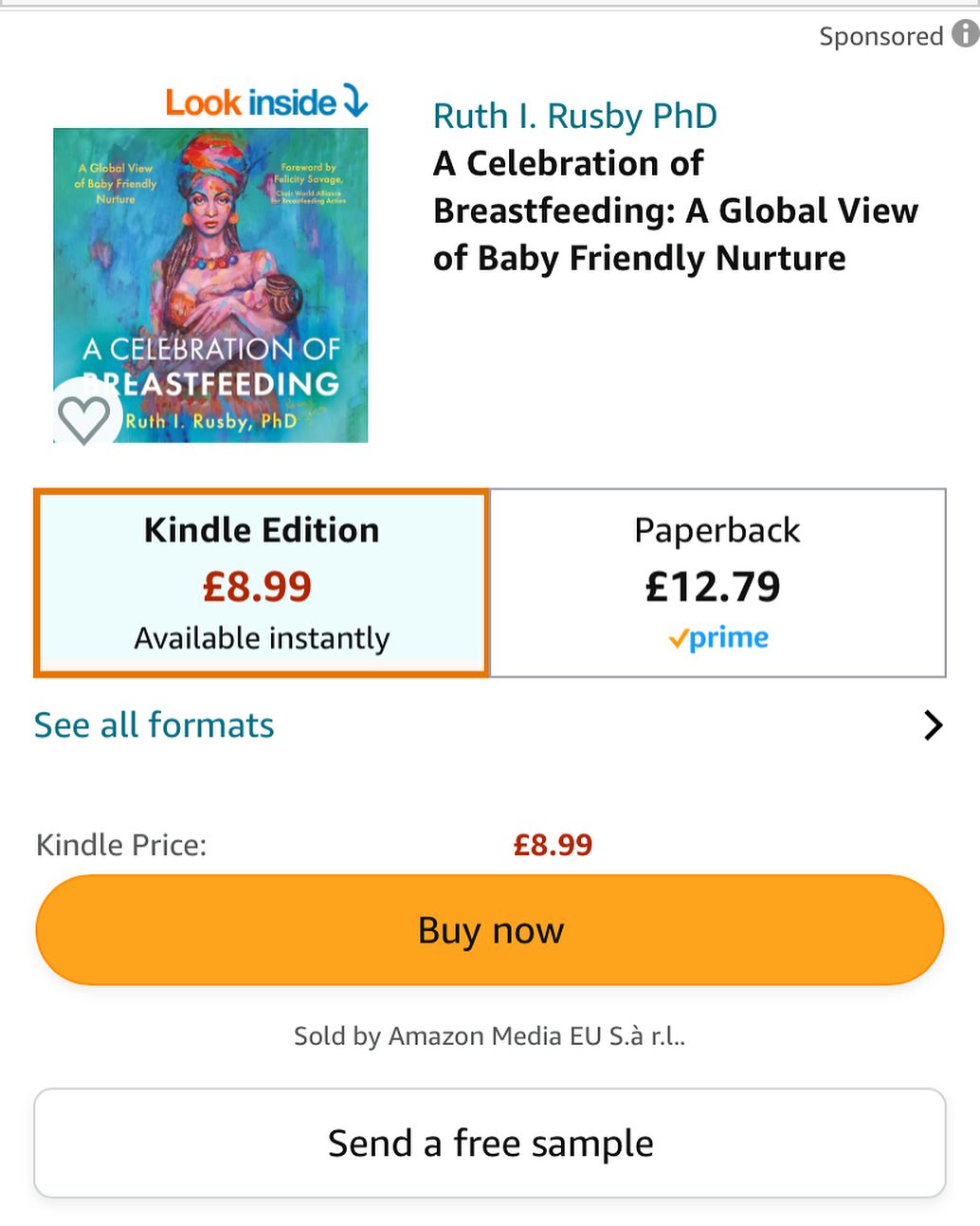
Task: Click the Sponsored label at top right
Action: (x=882, y=36)
